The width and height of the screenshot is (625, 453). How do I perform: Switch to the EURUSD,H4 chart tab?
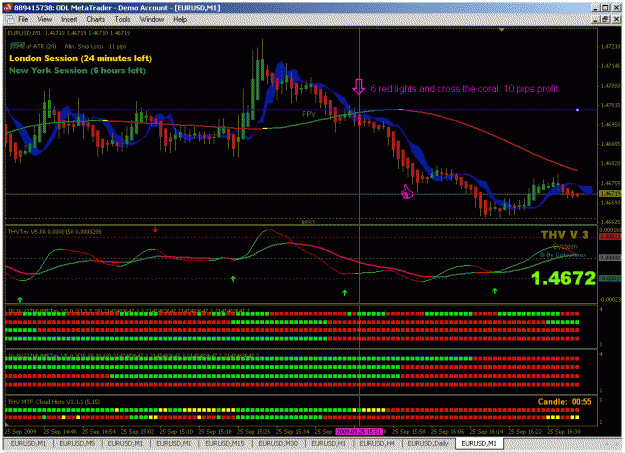pos(377,443)
